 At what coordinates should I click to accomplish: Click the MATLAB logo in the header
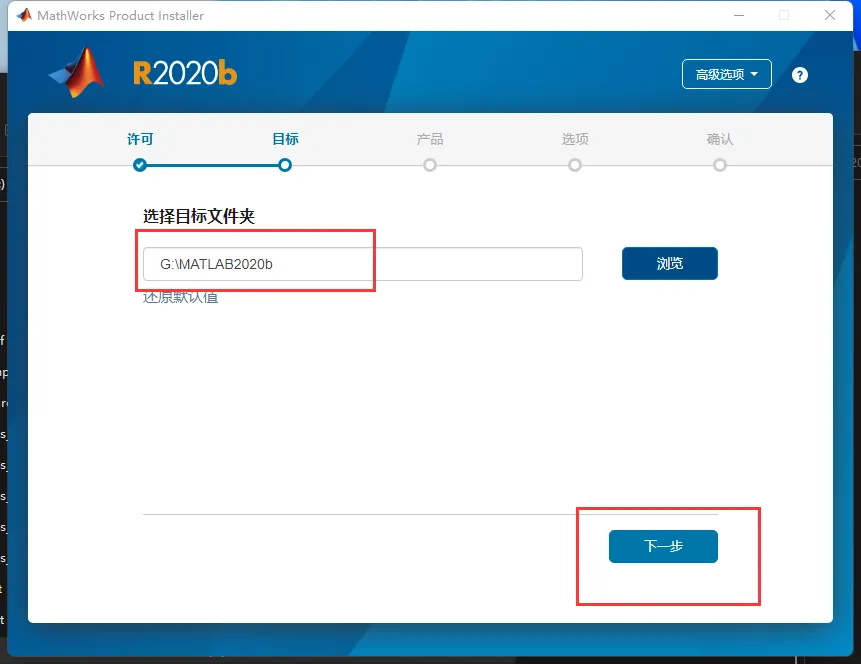(x=77, y=72)
